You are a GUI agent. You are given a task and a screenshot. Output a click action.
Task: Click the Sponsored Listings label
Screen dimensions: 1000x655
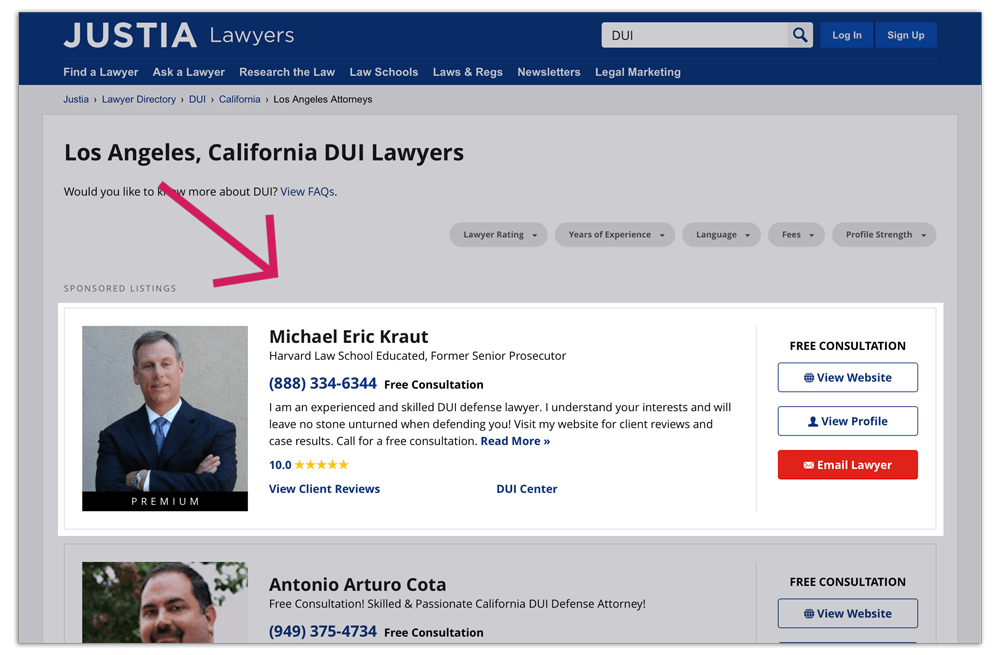pos(120,288)
